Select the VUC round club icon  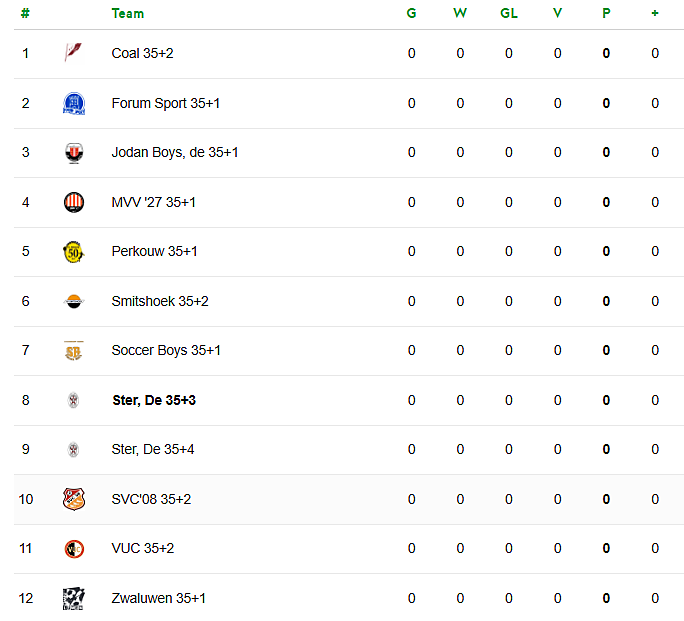point(74,549)
